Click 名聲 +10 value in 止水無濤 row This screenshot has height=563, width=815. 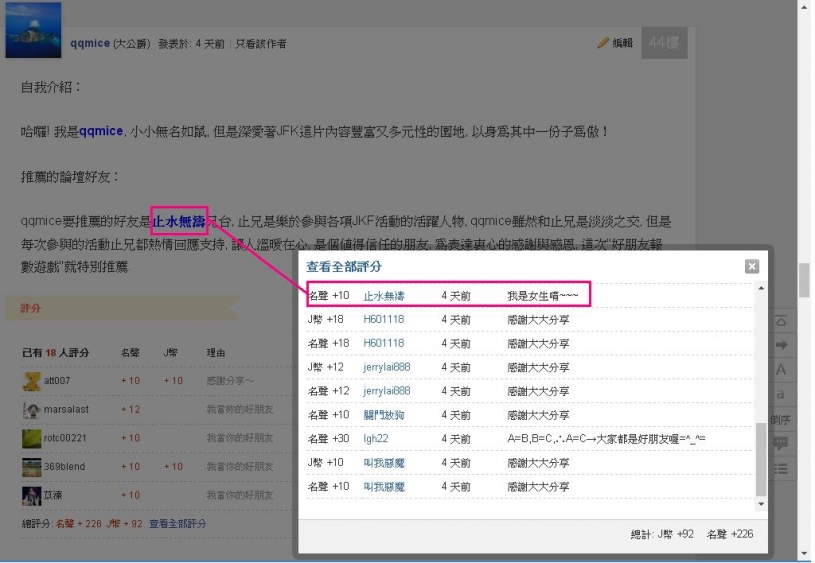[328, 296]
